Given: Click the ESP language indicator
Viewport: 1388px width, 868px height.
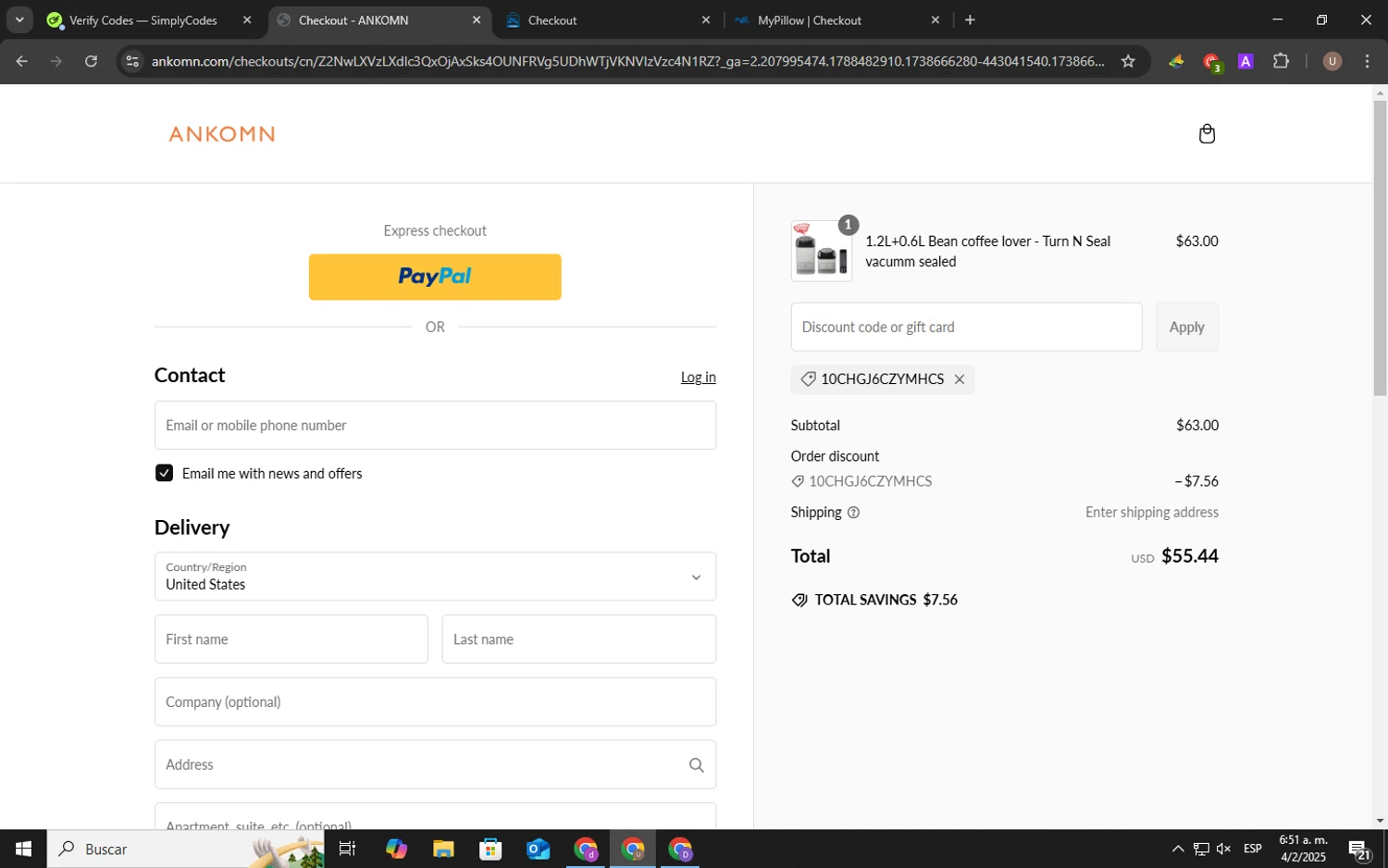Looking at the screenshot, I should [x=1252, y=849].
